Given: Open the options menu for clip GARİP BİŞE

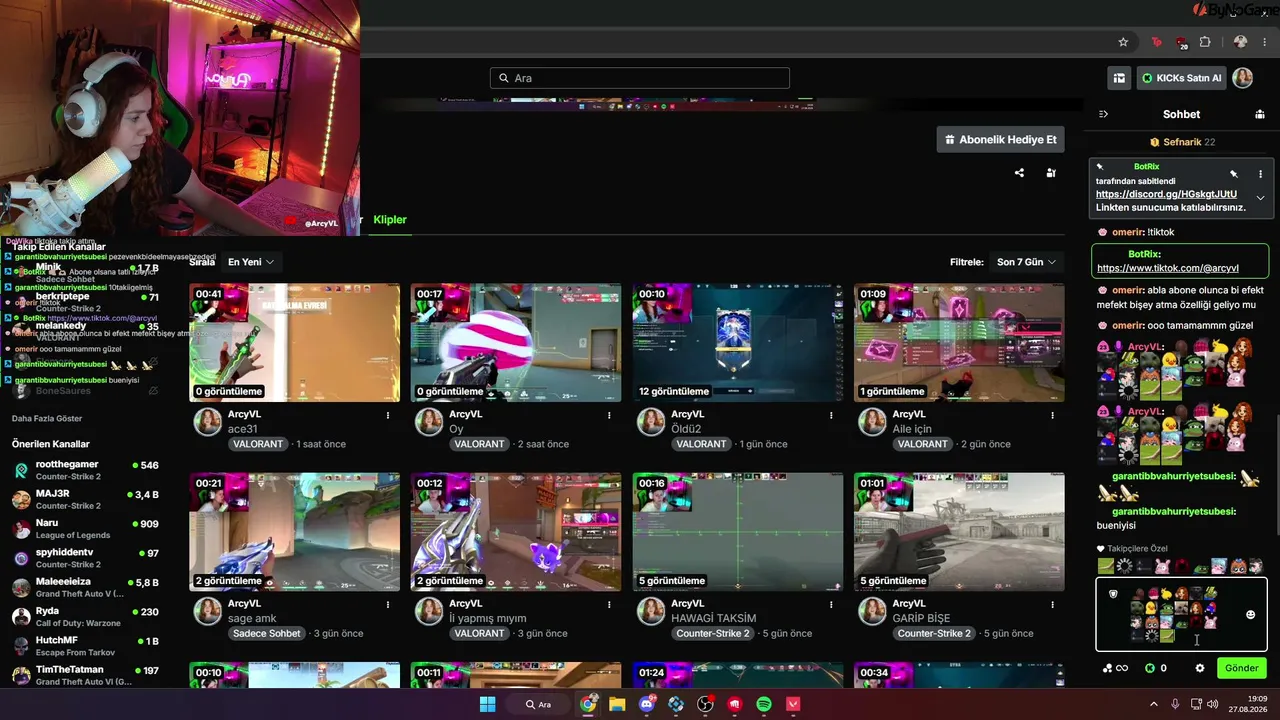Looking at the screenshot, I should 1054,604.
